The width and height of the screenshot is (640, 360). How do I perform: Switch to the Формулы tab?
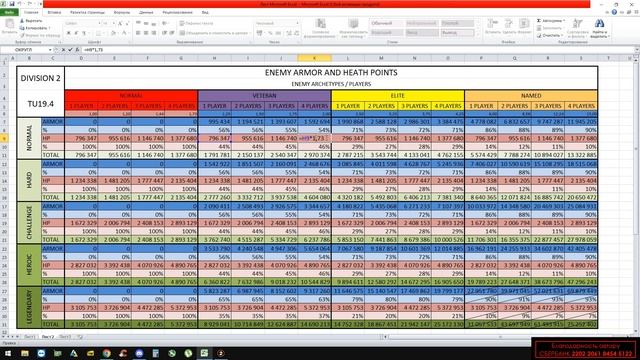[x=122, y=13]
